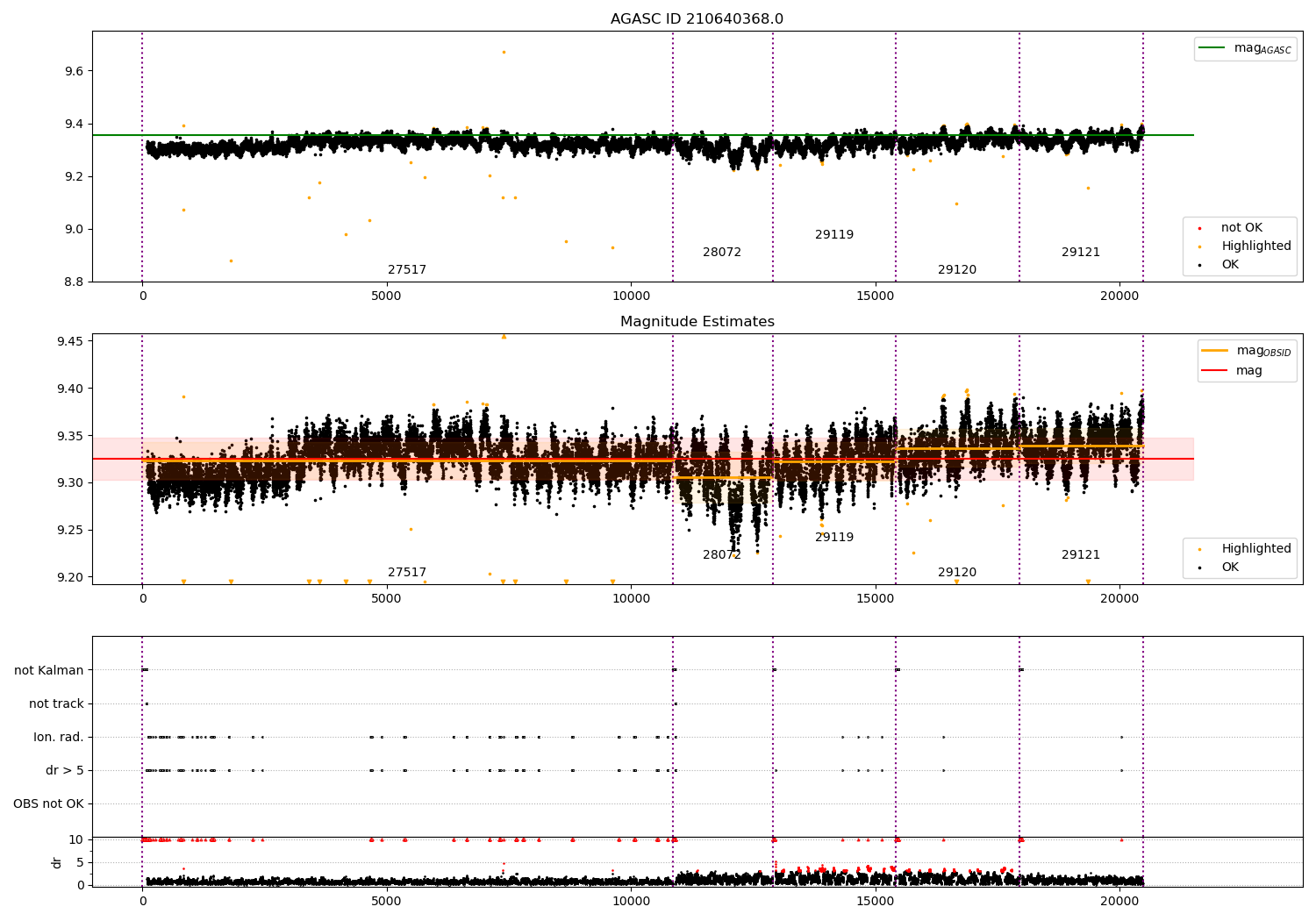
Task: Click the 9.45 tick on the middle plot
Action: pyautogui.click(x=70, y=341)
